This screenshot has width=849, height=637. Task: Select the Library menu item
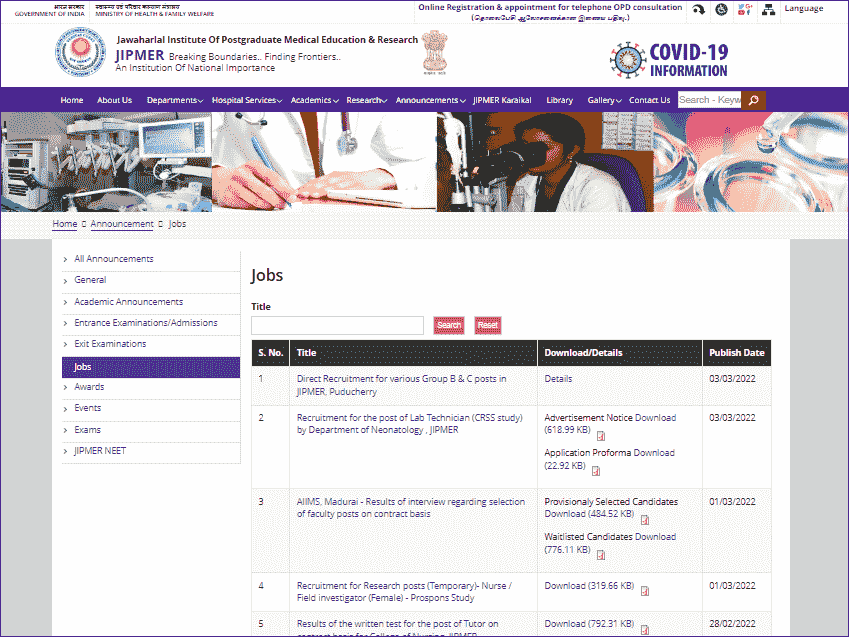point(559,99)
